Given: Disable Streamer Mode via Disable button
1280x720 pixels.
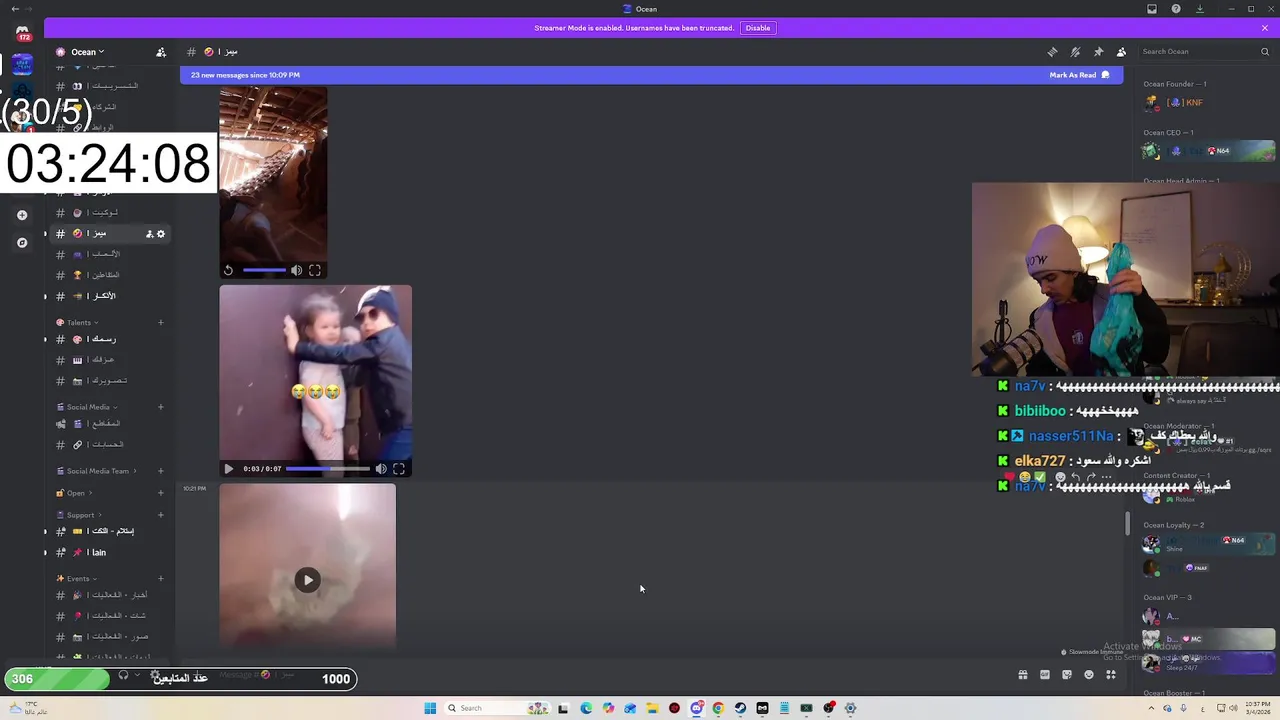Looking at the screenshot, I should pyautogui.click(x=758, y=28).
